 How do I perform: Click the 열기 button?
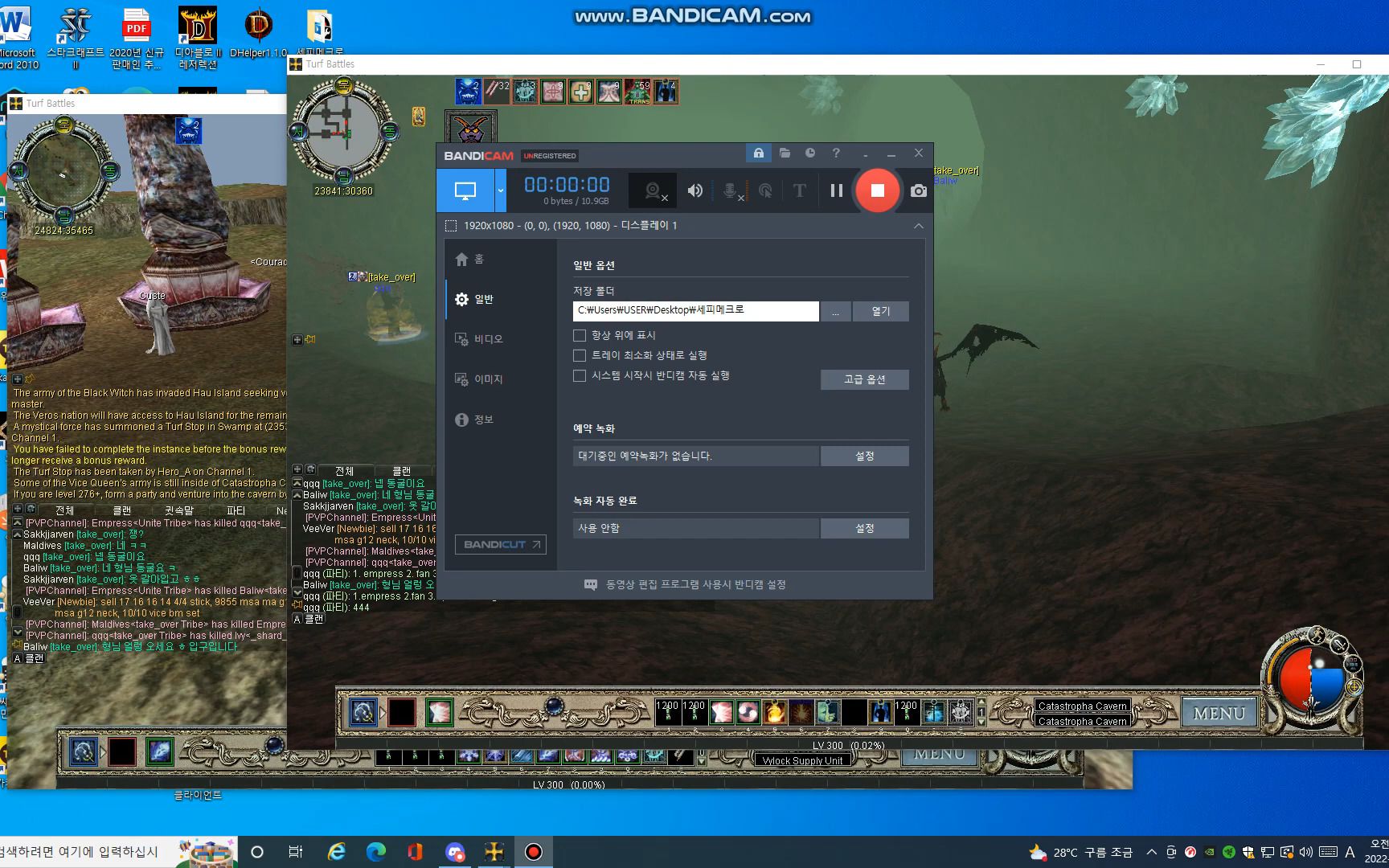coord(881,312)
